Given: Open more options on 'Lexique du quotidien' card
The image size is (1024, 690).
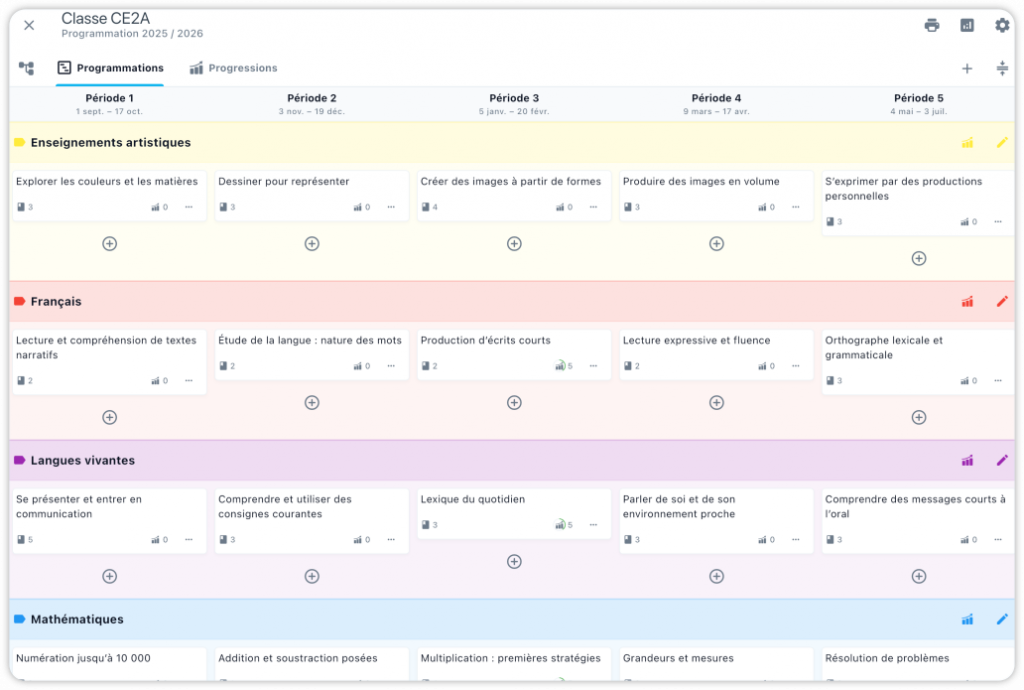Looking at the screenshot, I should tap(593, 525).
